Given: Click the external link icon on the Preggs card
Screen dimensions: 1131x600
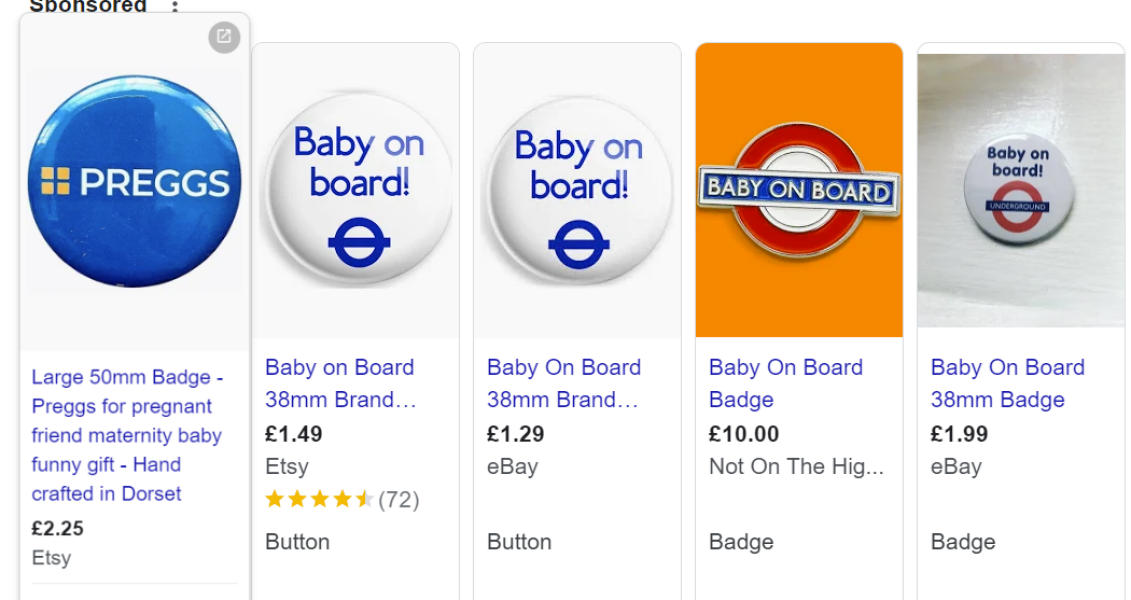Looking at the screenshot, I should tap(224, 38).
